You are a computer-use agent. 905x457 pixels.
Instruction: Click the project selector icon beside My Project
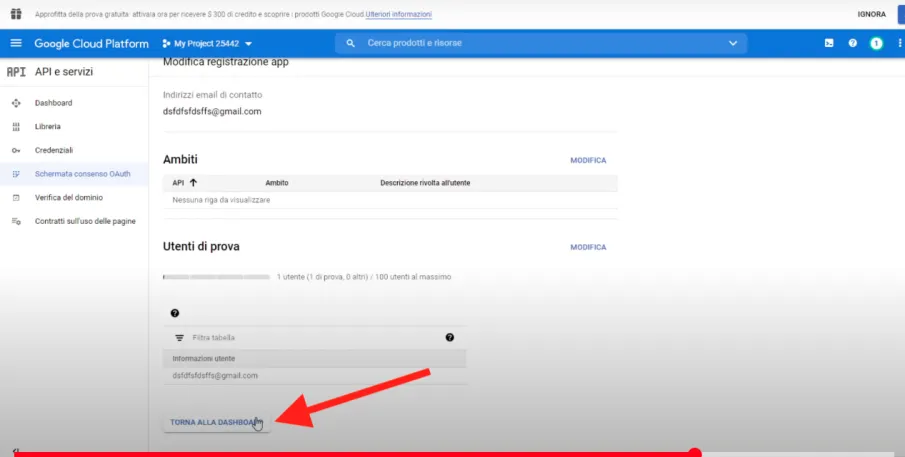pyautogui.click(x=166, y=43)
